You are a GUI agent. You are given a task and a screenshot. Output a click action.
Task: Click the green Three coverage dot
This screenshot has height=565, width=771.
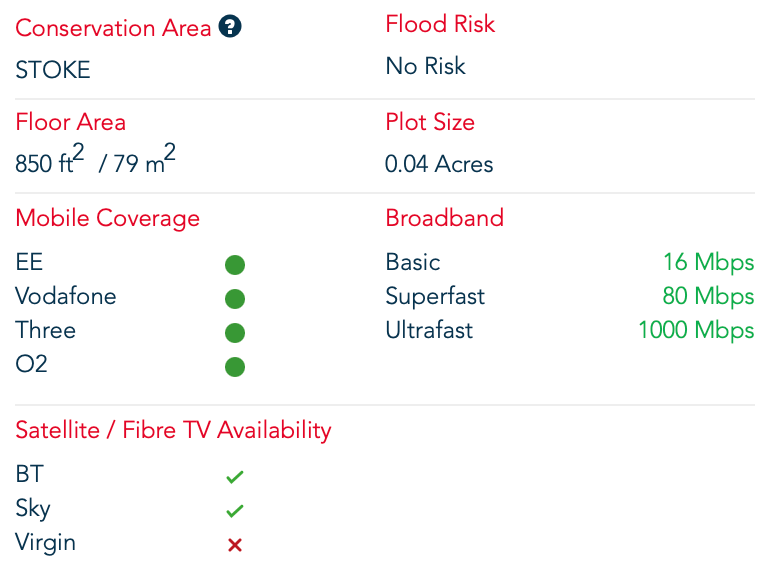pos(235,332)
